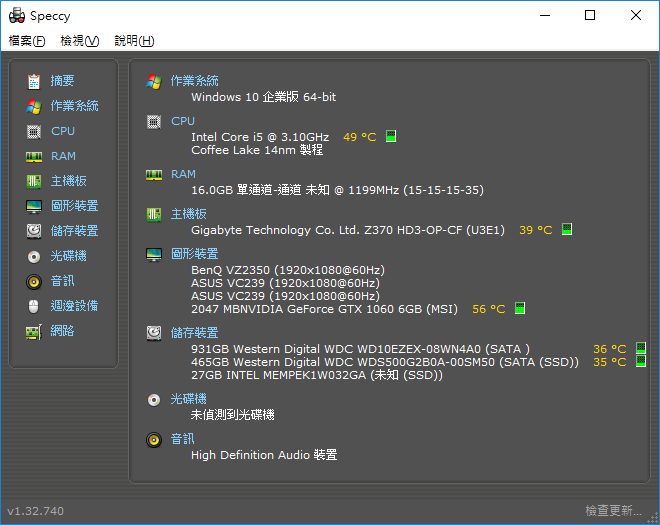The image size is (660, 525).
Task: Click the motherboard temperature value 39 °C
Action: [x=535, y=230]
